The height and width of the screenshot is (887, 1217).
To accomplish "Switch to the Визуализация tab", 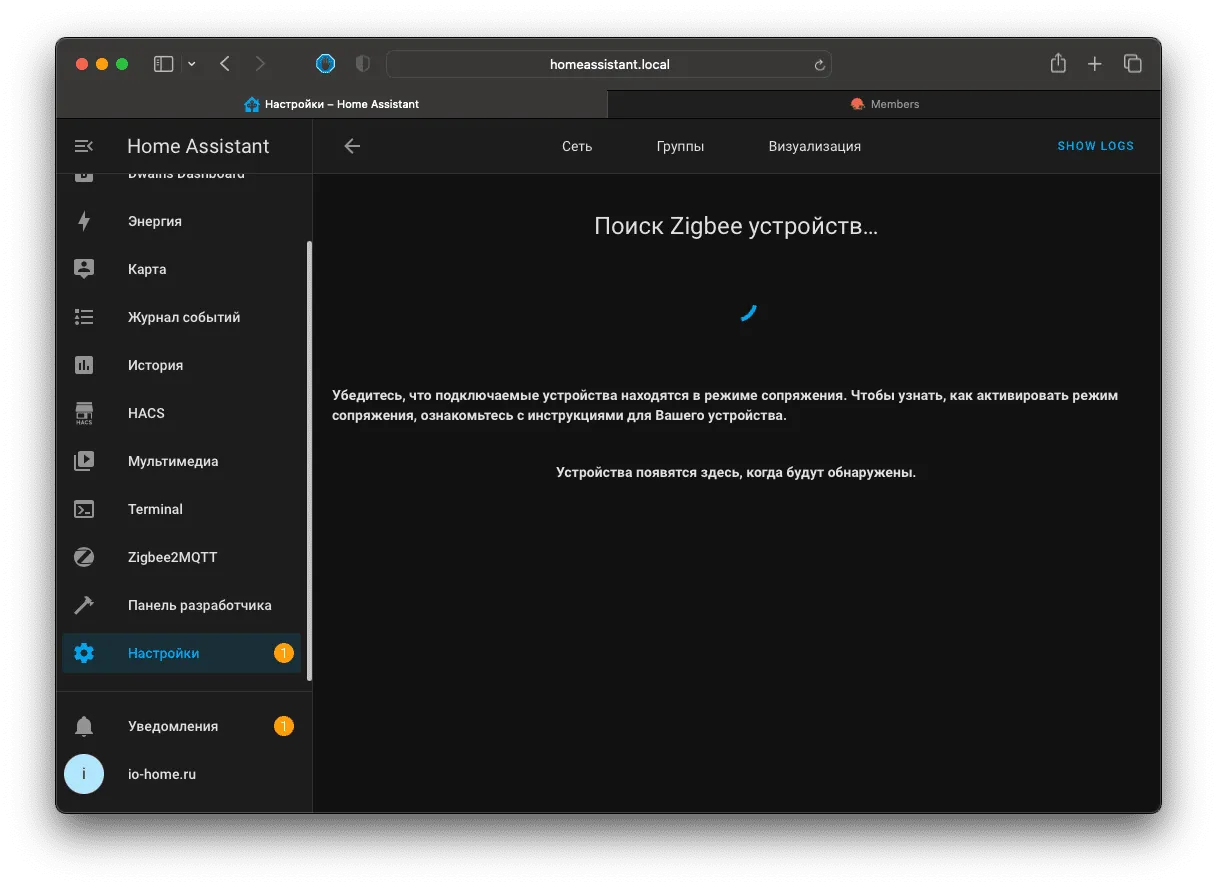I will 814,146.
